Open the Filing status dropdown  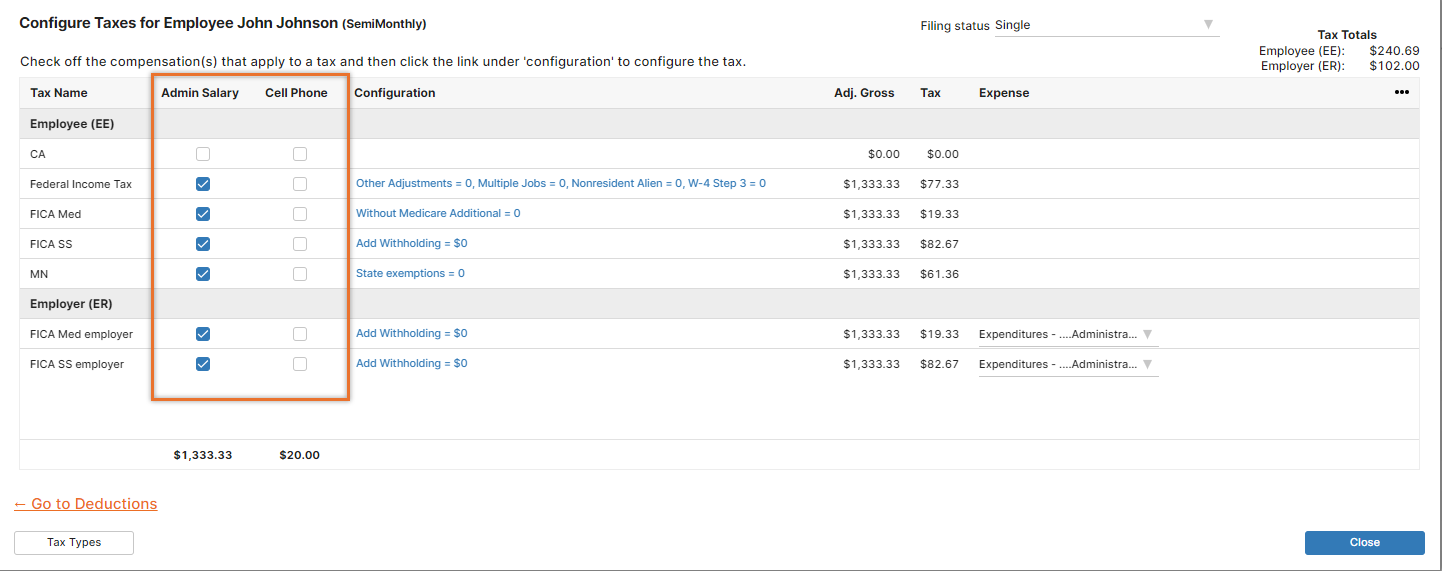pyautogui.click(x=1106, y=25)
